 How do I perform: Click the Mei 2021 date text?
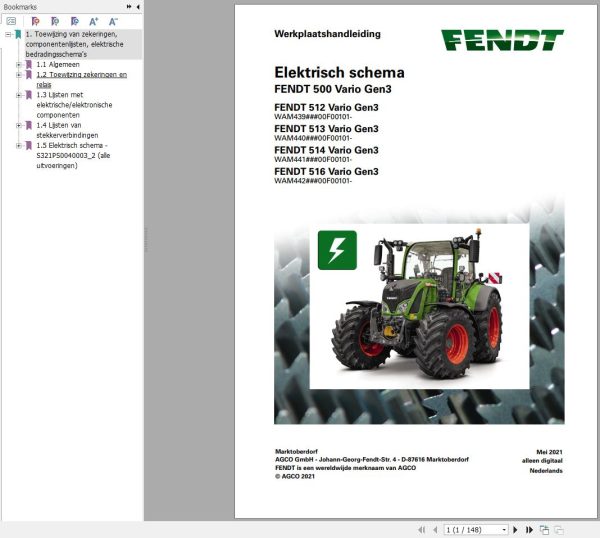(549, 452)
